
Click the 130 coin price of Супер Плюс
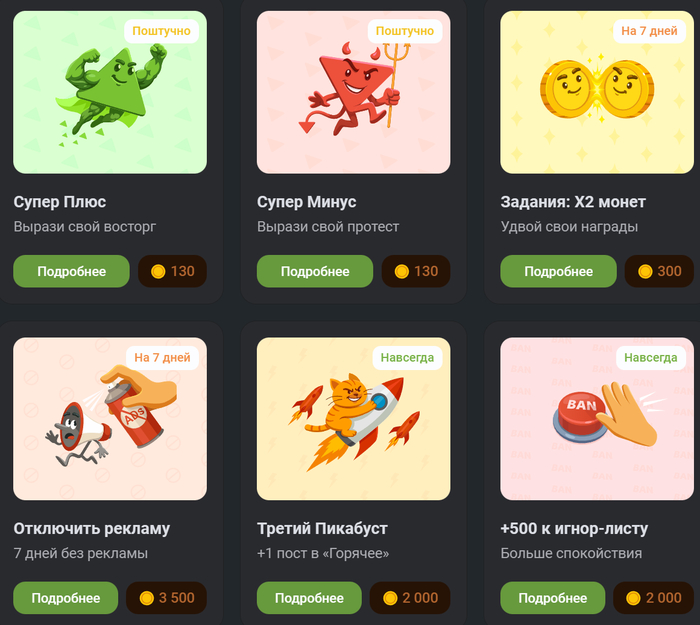coord(172,271)
